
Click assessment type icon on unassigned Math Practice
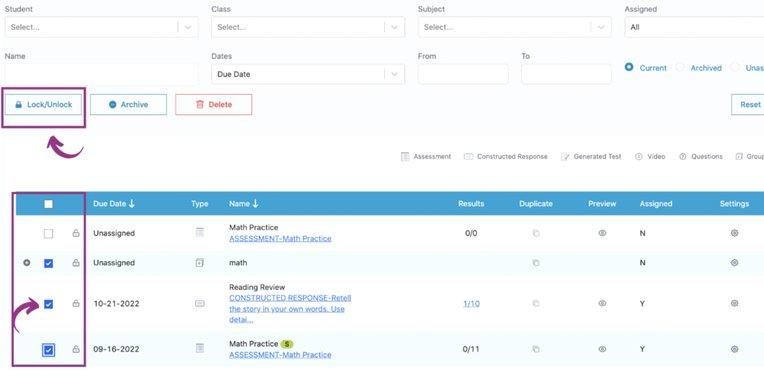click(x=200, y=233)
